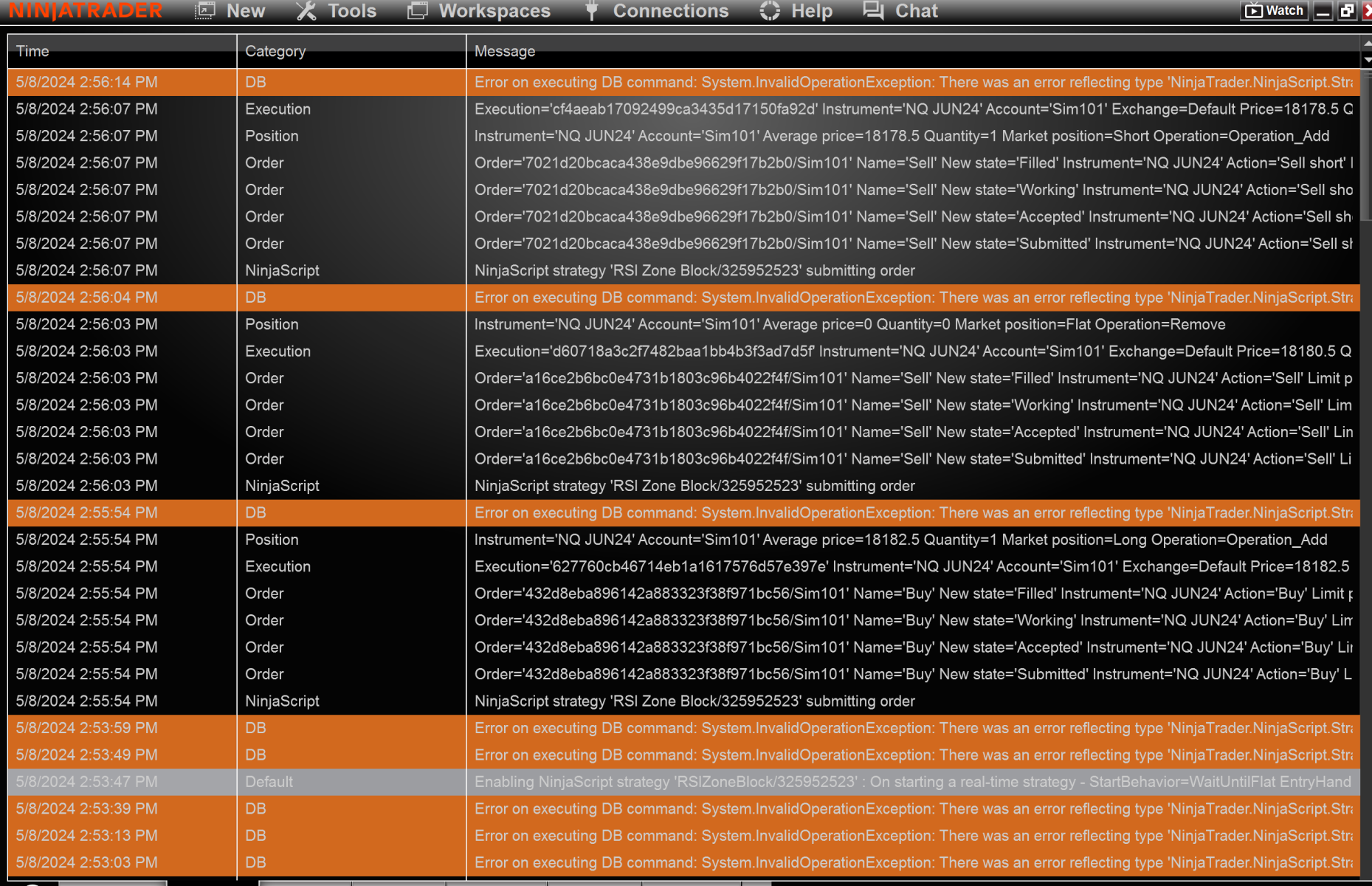Select the Sell order 'a16ce2b6...' Filled message
The image size is (1372, 886).
click(x=913, y=378)
